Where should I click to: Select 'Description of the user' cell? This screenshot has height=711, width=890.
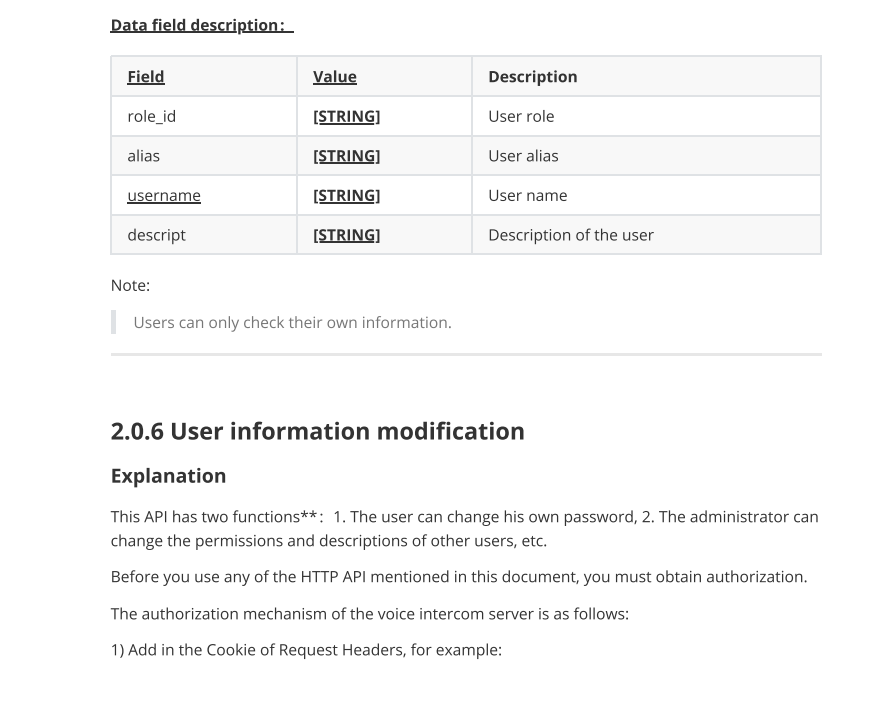[x=646, y=235]
